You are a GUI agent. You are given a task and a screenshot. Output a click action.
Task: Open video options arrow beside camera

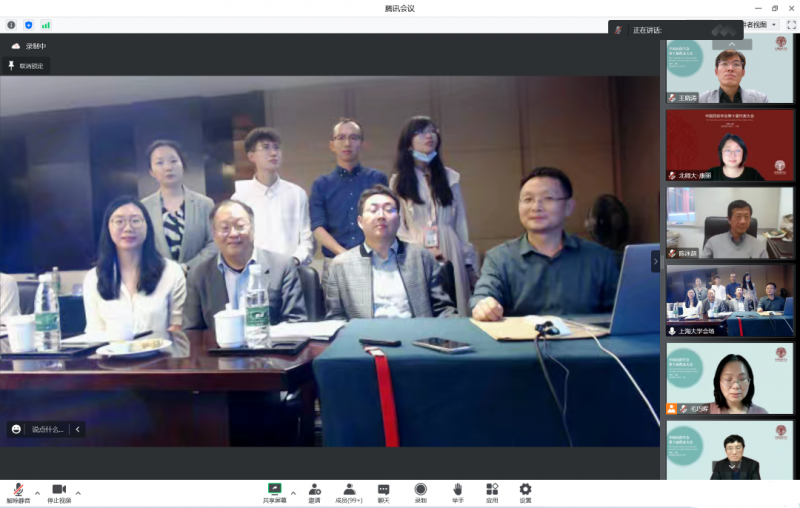coord(78,492)
